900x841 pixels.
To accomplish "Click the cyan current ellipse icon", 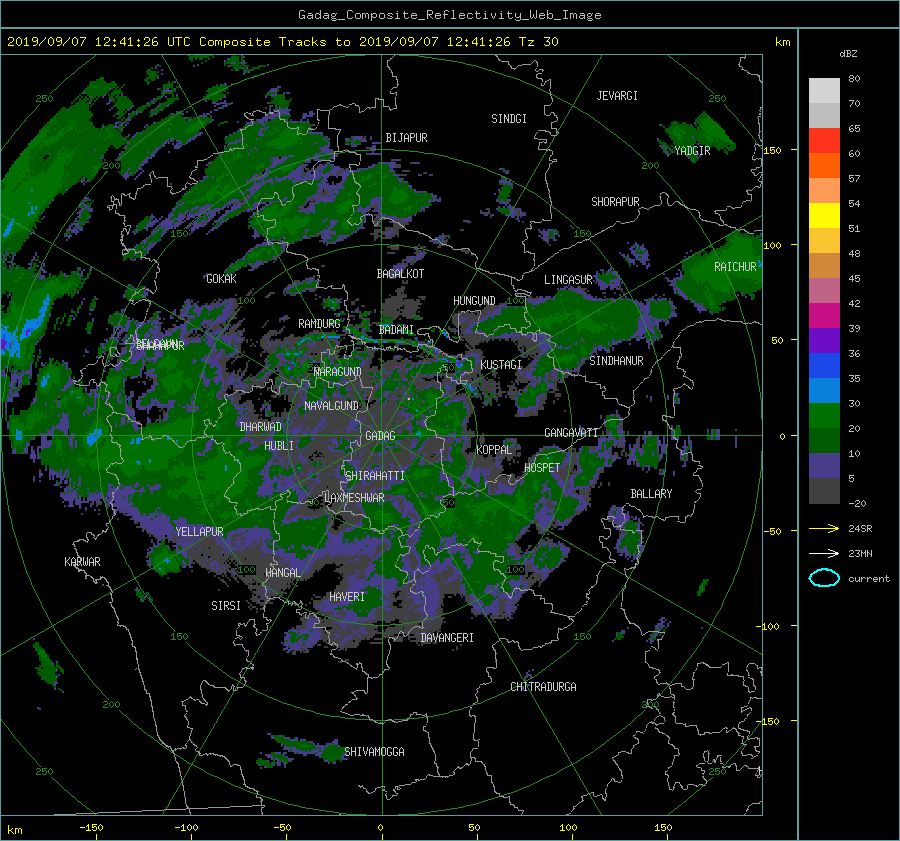I will 824,578.
